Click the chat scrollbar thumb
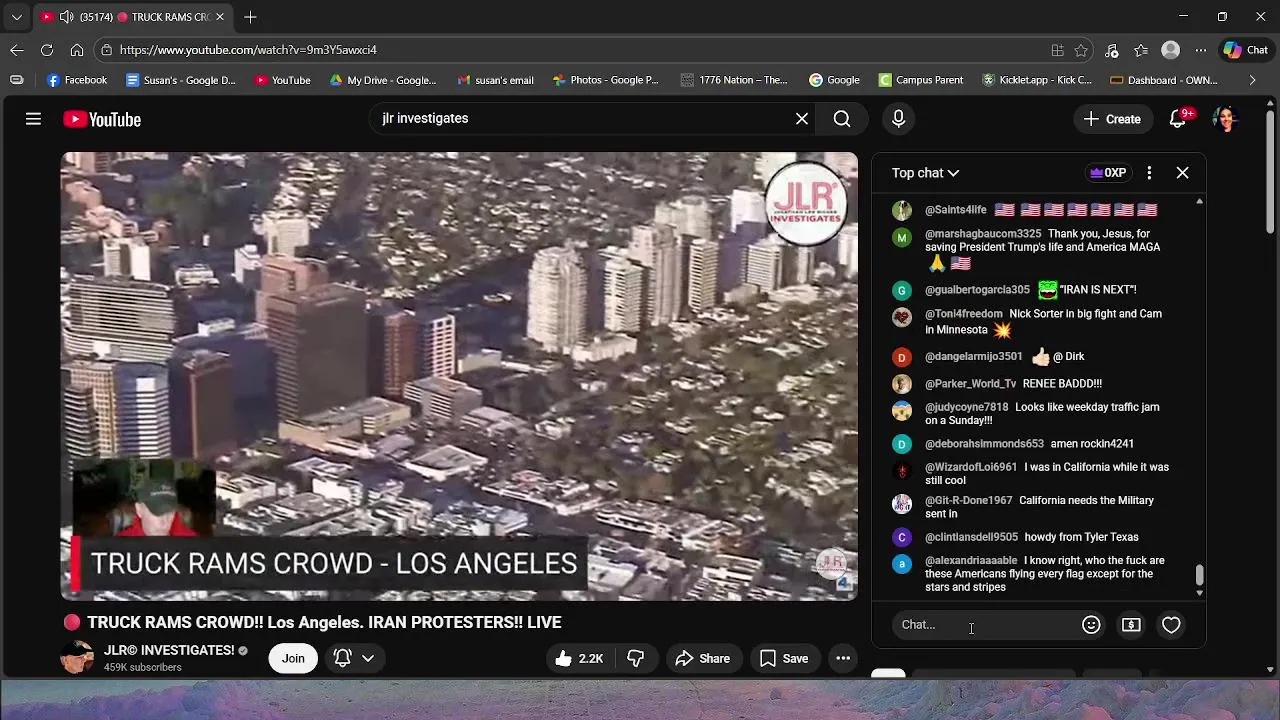Screen dimensions: 1280x720 [1199, 575]
